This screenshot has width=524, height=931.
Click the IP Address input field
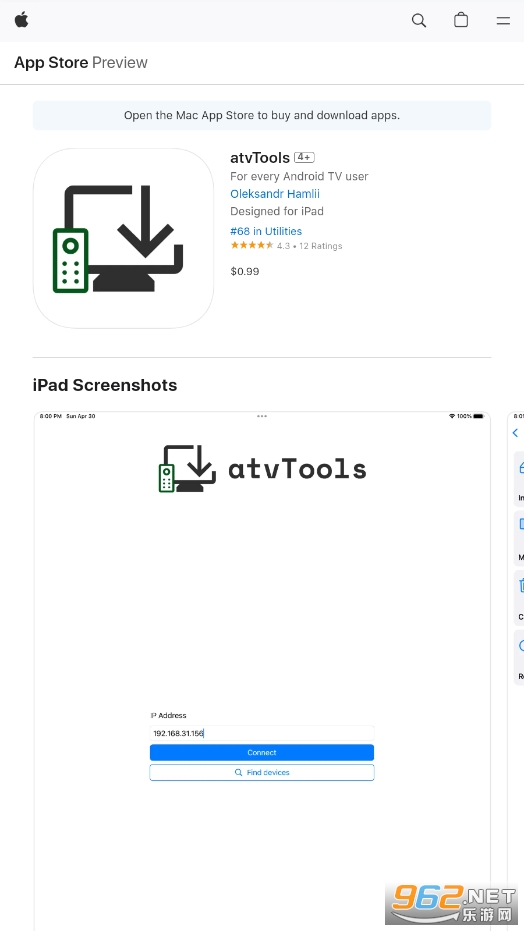coord(262,733)
